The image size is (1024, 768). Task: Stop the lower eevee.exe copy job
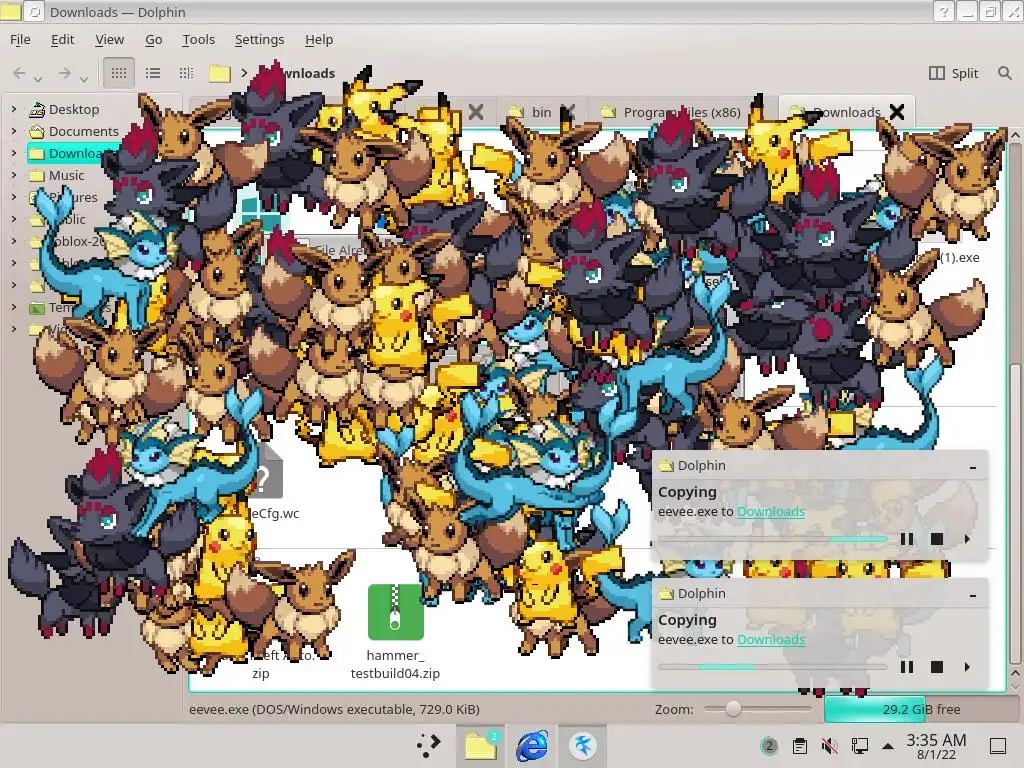[936, 667]
